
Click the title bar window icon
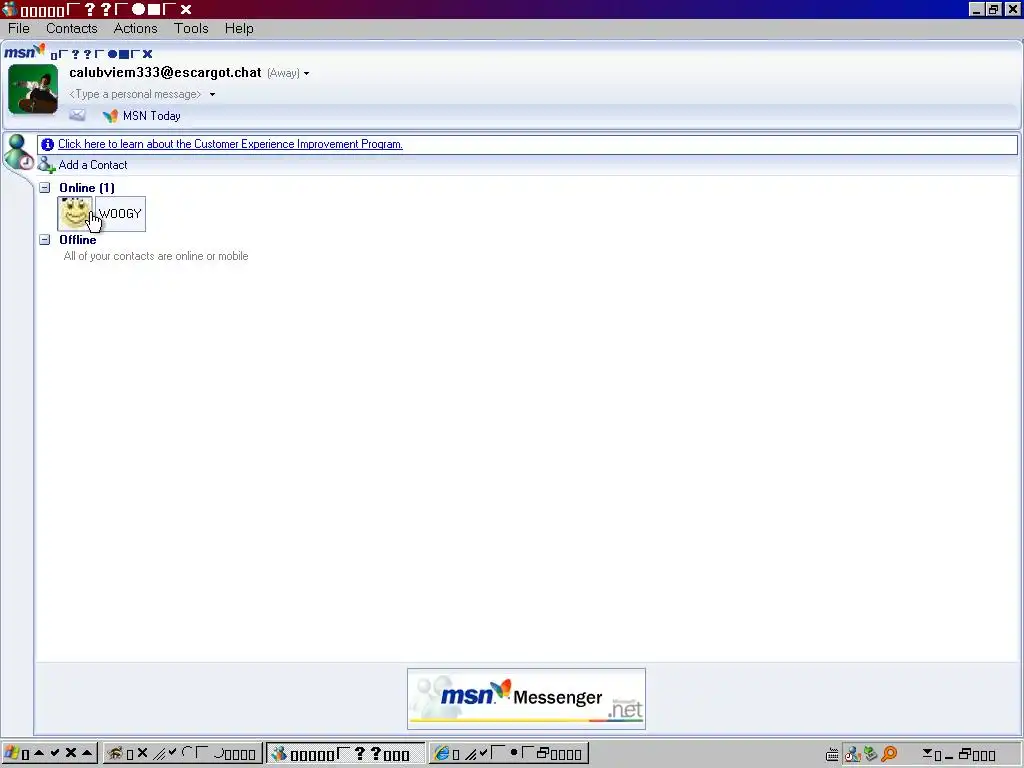pyautogui.click(x=9, y=9)
